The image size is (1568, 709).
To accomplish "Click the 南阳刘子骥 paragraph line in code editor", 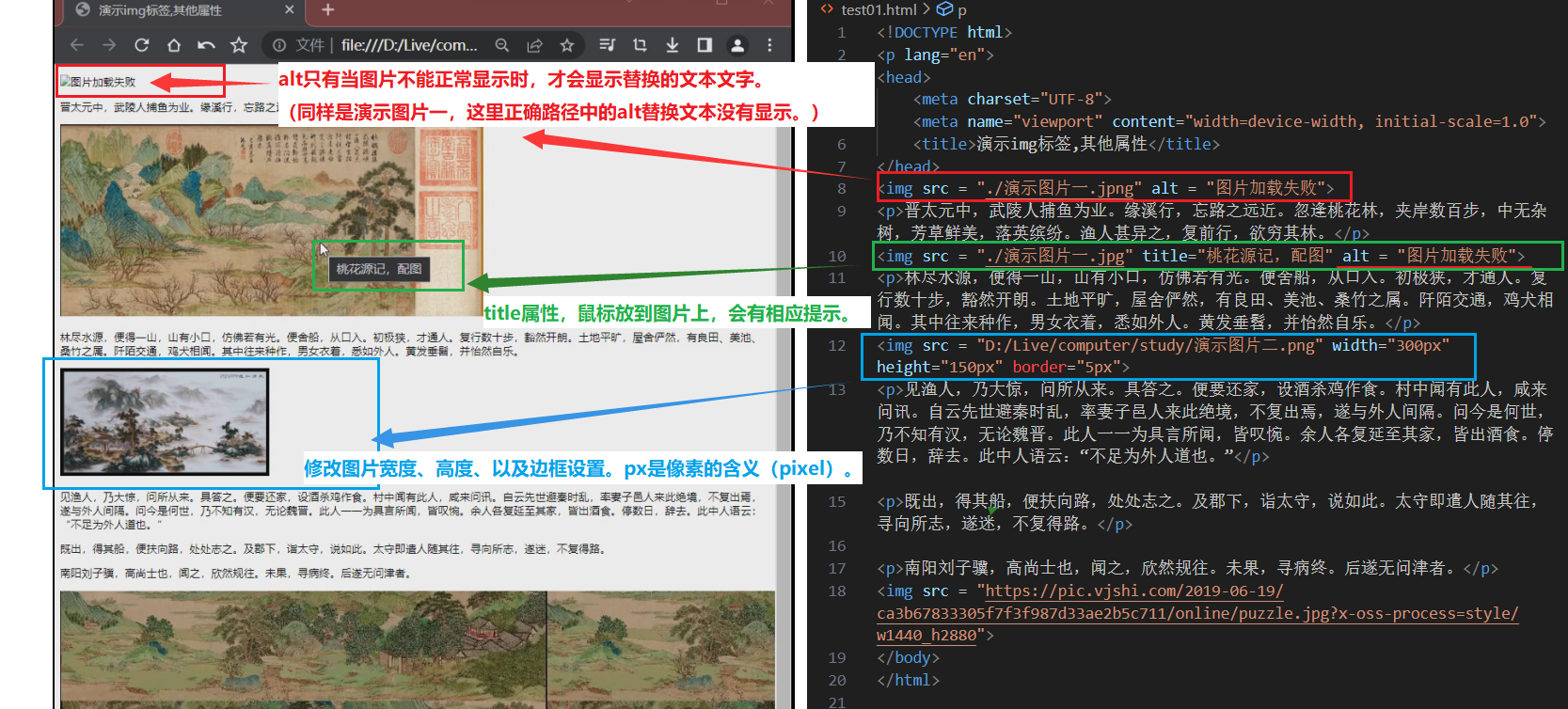I will (x=1187, y=569).
